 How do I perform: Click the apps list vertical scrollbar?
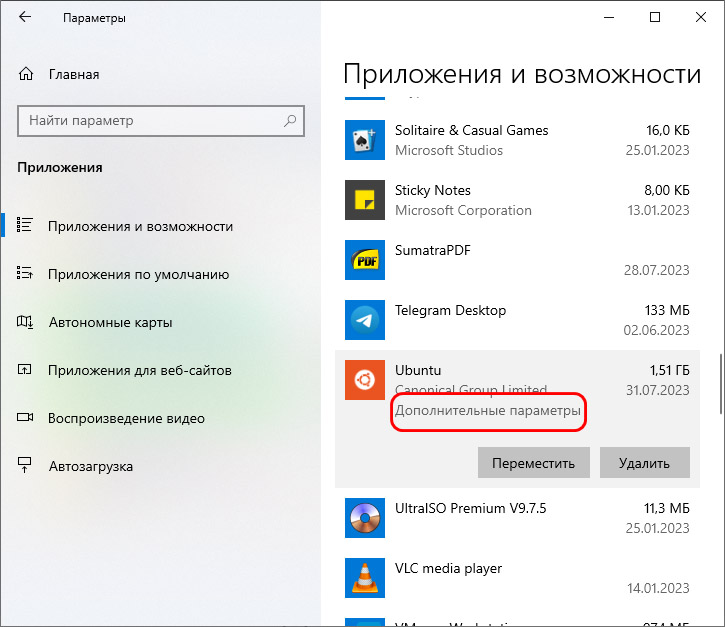pos(720,384)
